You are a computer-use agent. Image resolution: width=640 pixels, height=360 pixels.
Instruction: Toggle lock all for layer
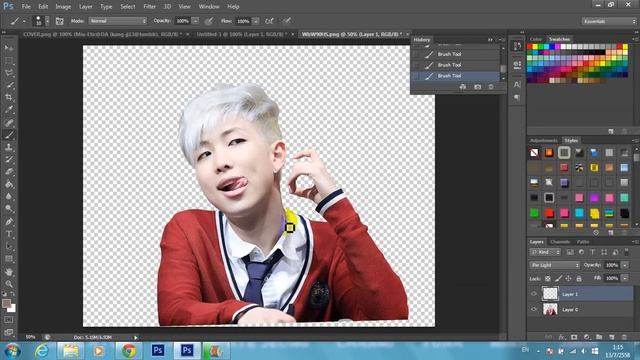click(579, 278)
